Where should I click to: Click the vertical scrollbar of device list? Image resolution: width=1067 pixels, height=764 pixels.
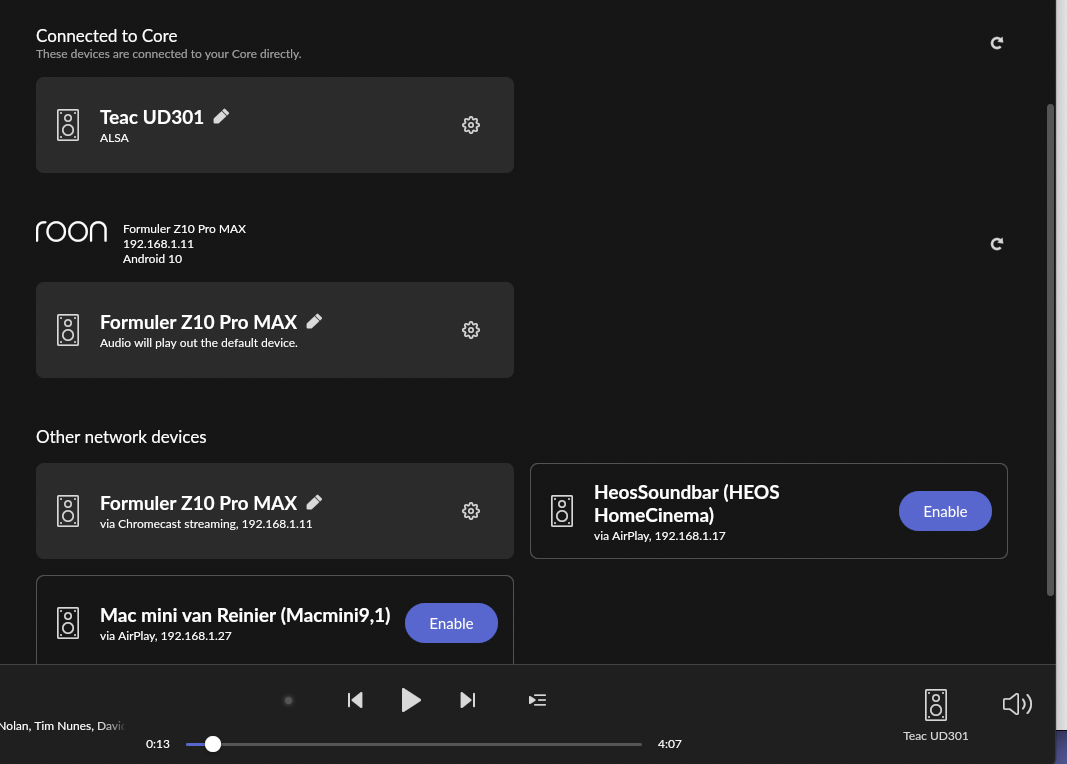tap(1050, 350)
